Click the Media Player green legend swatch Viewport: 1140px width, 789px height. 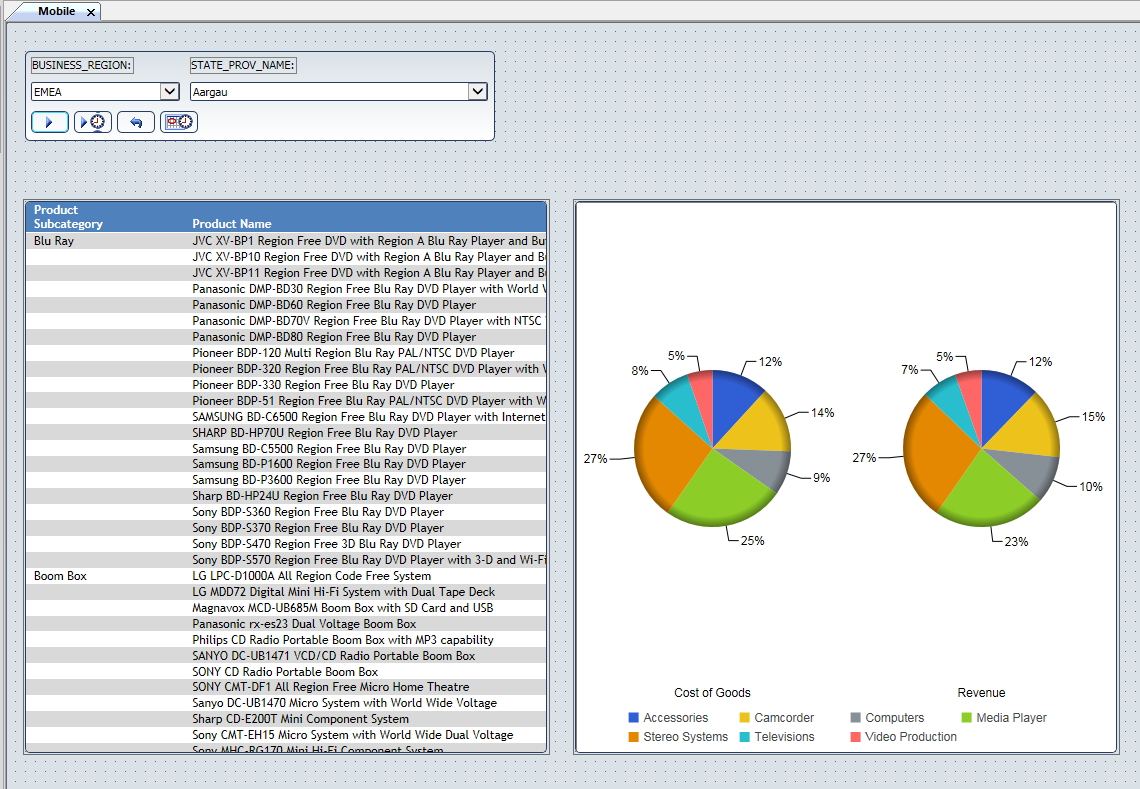[966, 718]
